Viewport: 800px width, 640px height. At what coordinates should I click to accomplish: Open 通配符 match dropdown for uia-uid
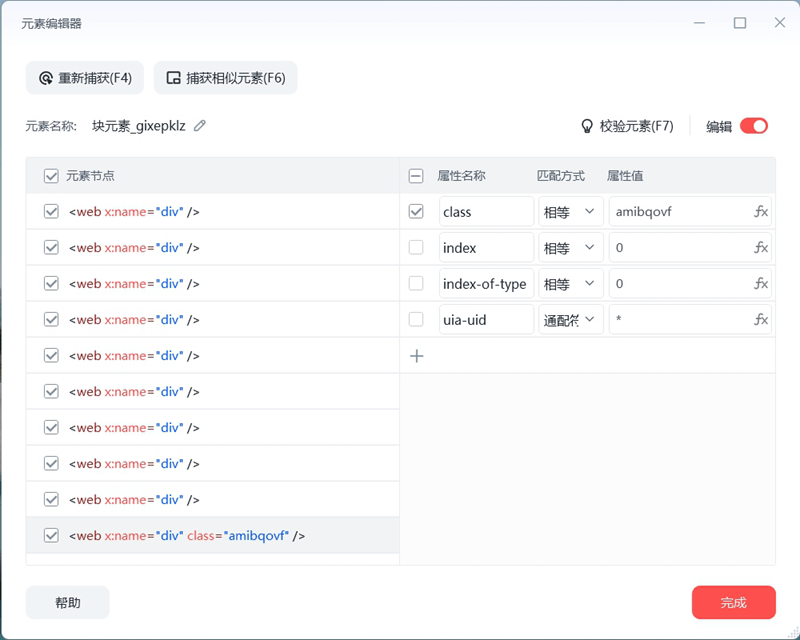570,319
